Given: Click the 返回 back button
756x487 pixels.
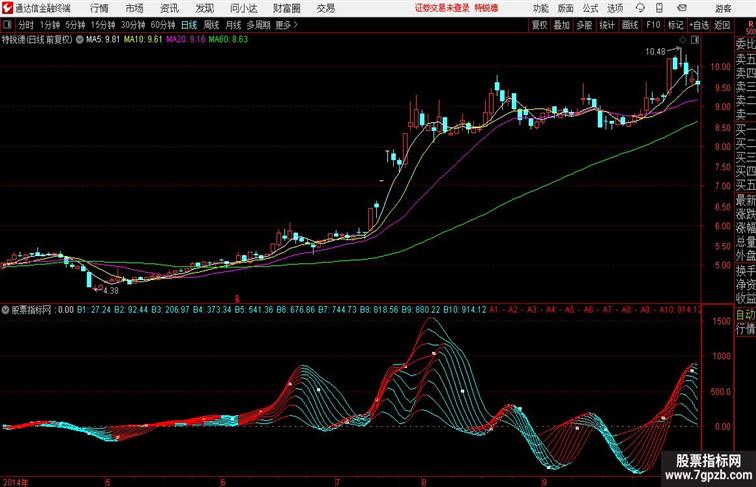Looking at the screenshot, I should tap(722, 25).
